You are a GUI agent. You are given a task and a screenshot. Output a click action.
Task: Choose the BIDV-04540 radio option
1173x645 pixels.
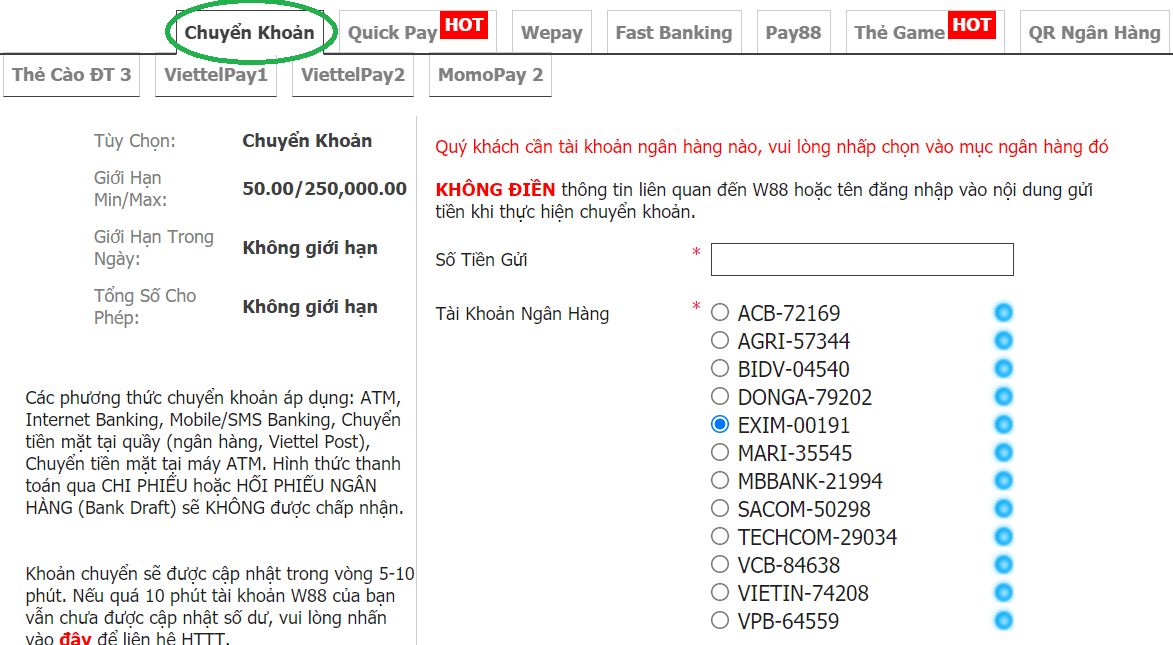[720, 368]
